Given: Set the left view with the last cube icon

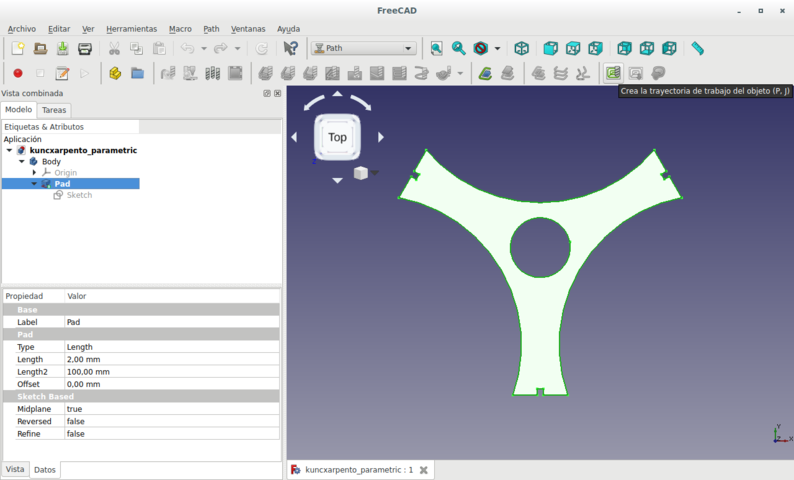Looking at the screenshot, I should tap(669, 49).
